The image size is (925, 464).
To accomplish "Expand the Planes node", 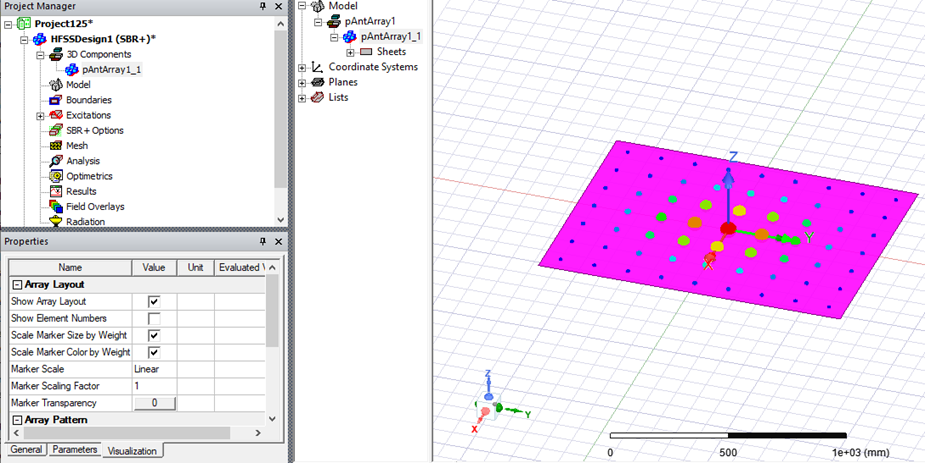I will (303, 83).
